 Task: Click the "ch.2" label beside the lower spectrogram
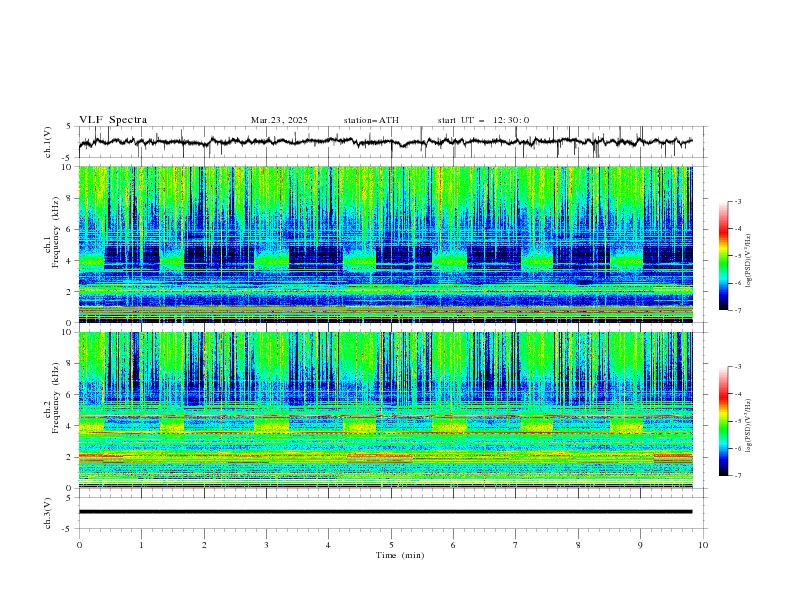[47, 410]
